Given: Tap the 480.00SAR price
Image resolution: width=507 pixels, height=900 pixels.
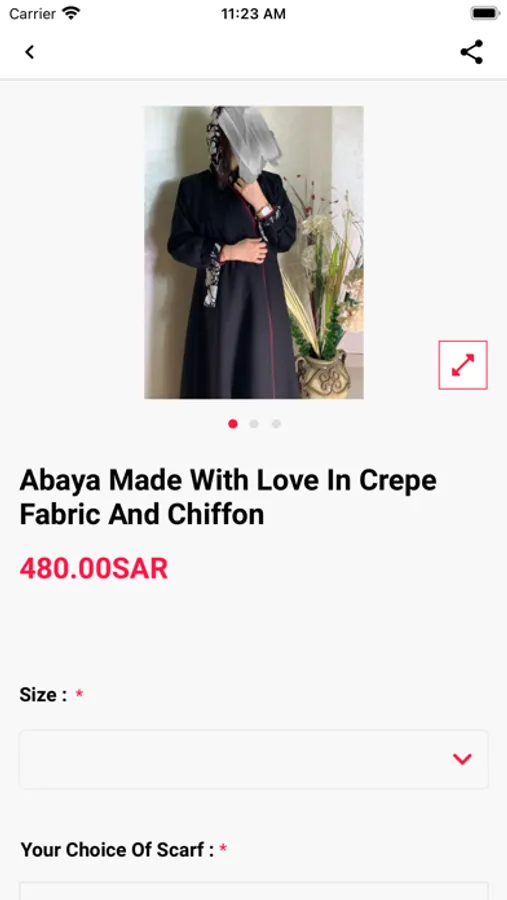Looking at the screenshot, I should [x=94, y=569].
